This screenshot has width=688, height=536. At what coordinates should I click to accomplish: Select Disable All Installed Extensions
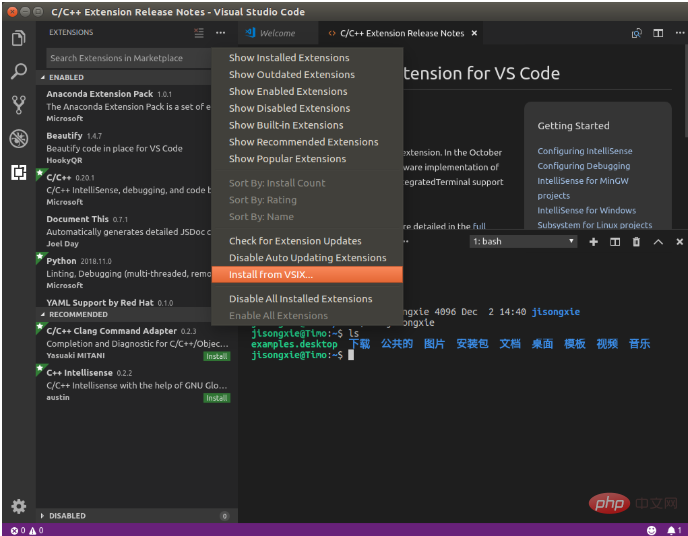click(x=307, y=299)
